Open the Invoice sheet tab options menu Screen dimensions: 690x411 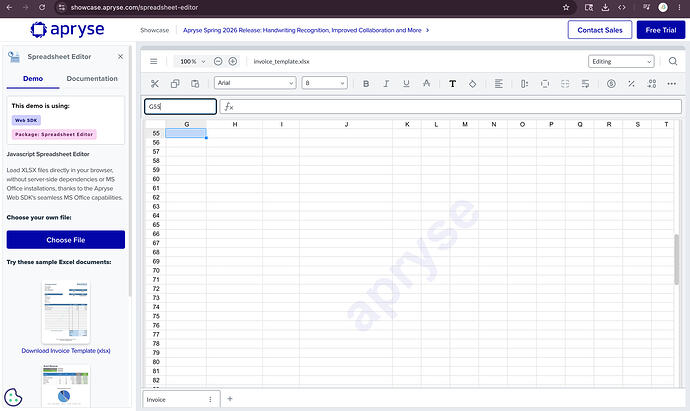point(210,399)
